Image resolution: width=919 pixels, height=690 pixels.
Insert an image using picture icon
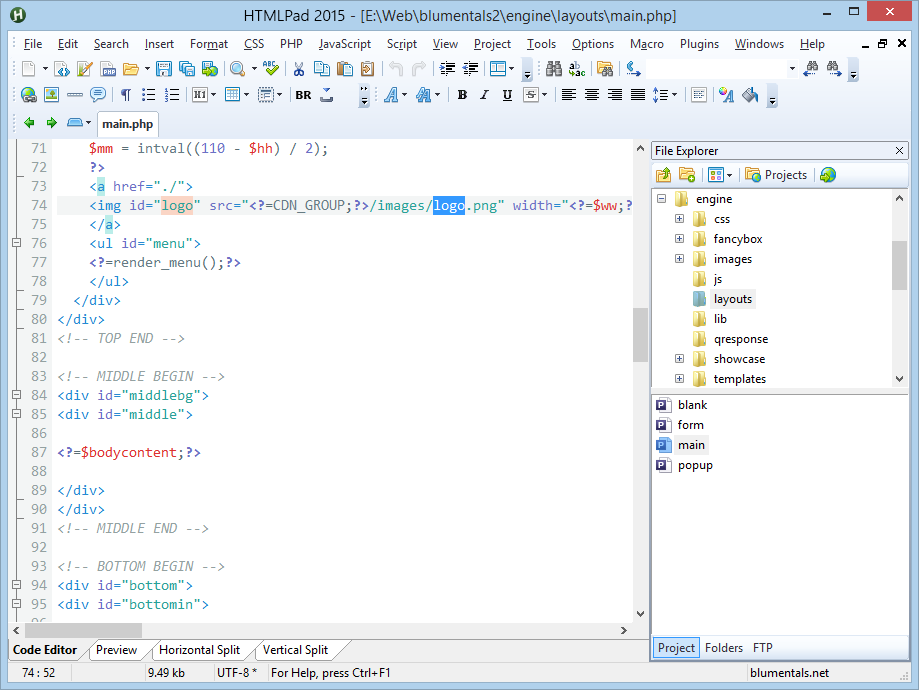(x=51, y=95)
